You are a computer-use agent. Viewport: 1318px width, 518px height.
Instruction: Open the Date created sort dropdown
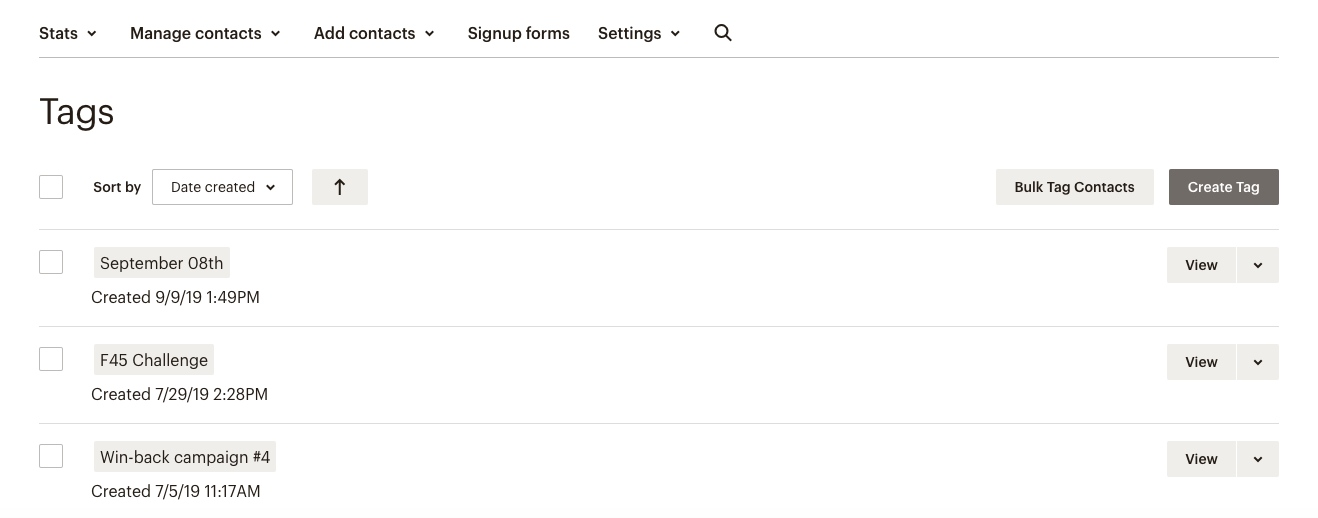[222, 187]
